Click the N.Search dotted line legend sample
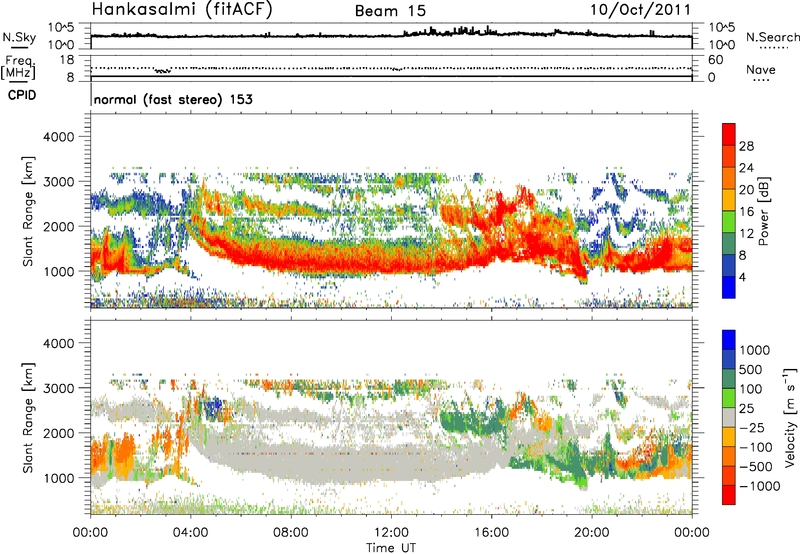Screen dimensions: 800x554 [x=774, y=48]
